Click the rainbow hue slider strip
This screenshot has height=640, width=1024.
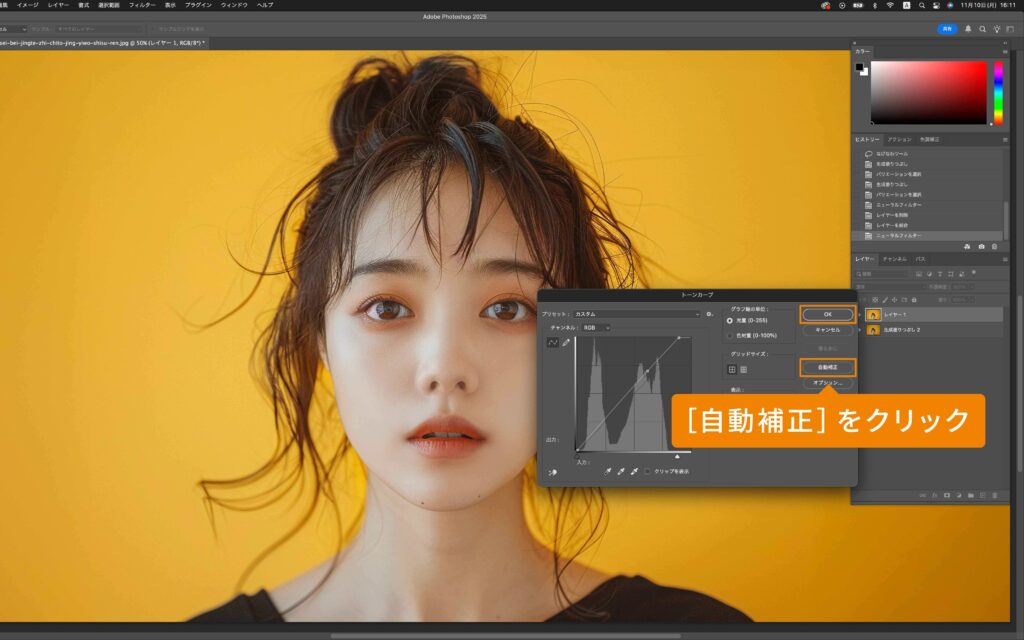997,93
